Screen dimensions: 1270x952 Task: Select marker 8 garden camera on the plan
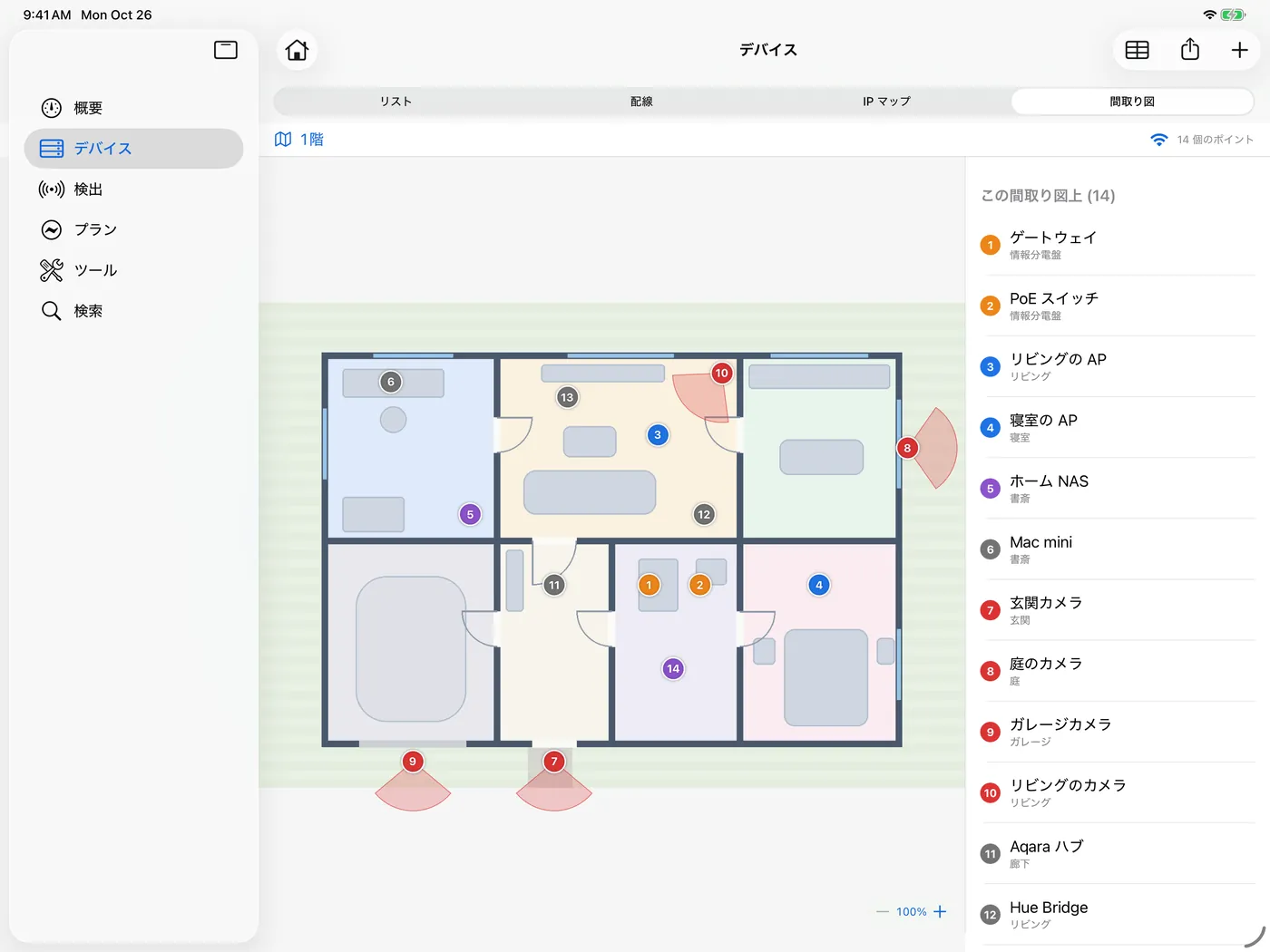[907, 448]
